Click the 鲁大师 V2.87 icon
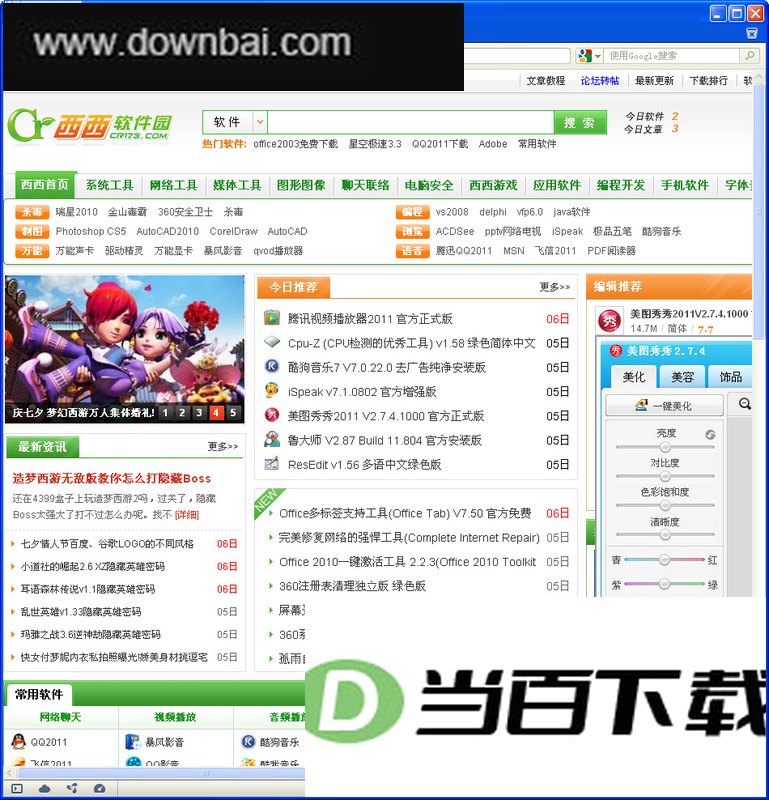The image size is (769, 800). click(271, 439)
